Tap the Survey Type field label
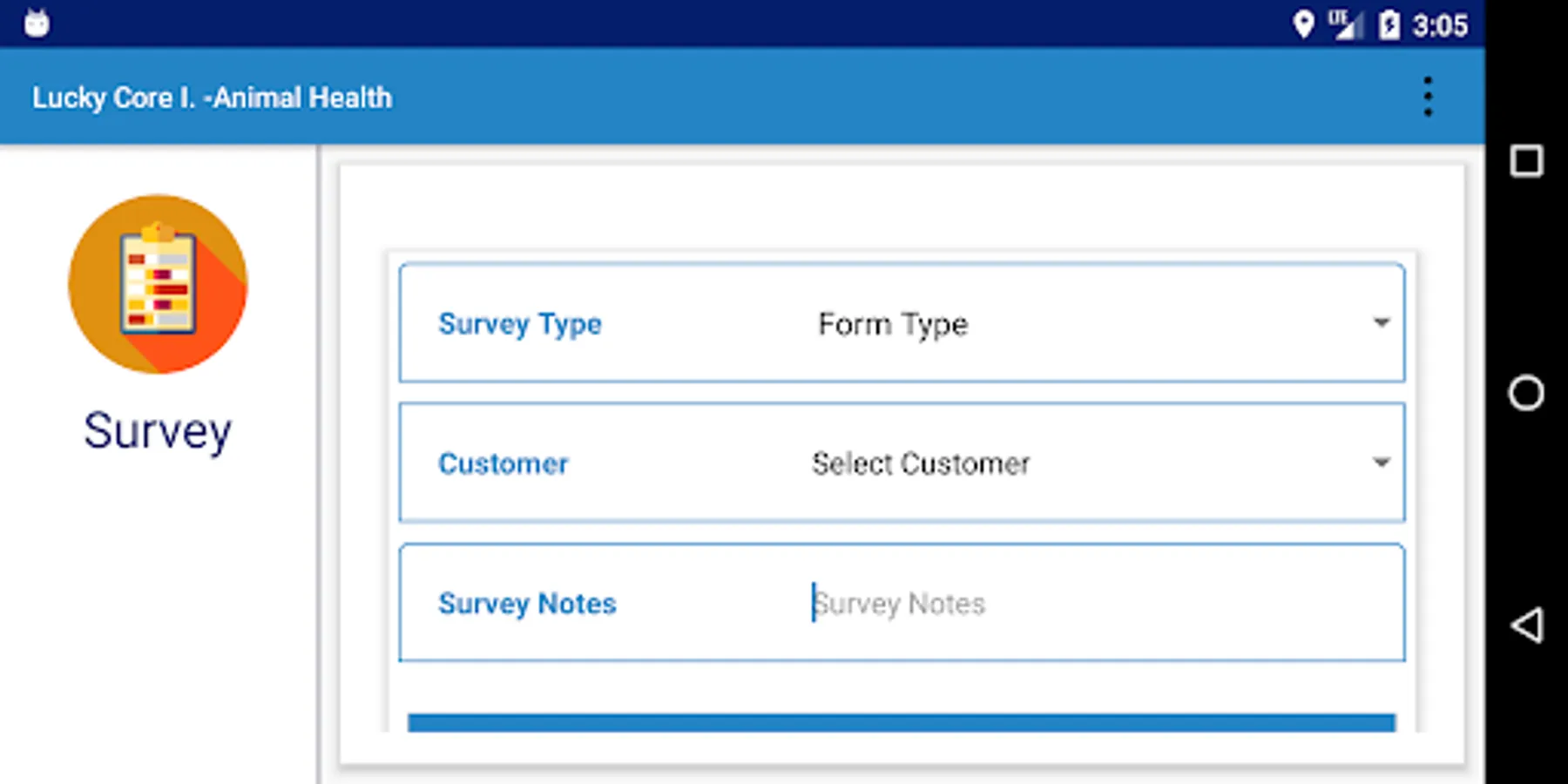The image size is (1568, 784). coord(520,324)
